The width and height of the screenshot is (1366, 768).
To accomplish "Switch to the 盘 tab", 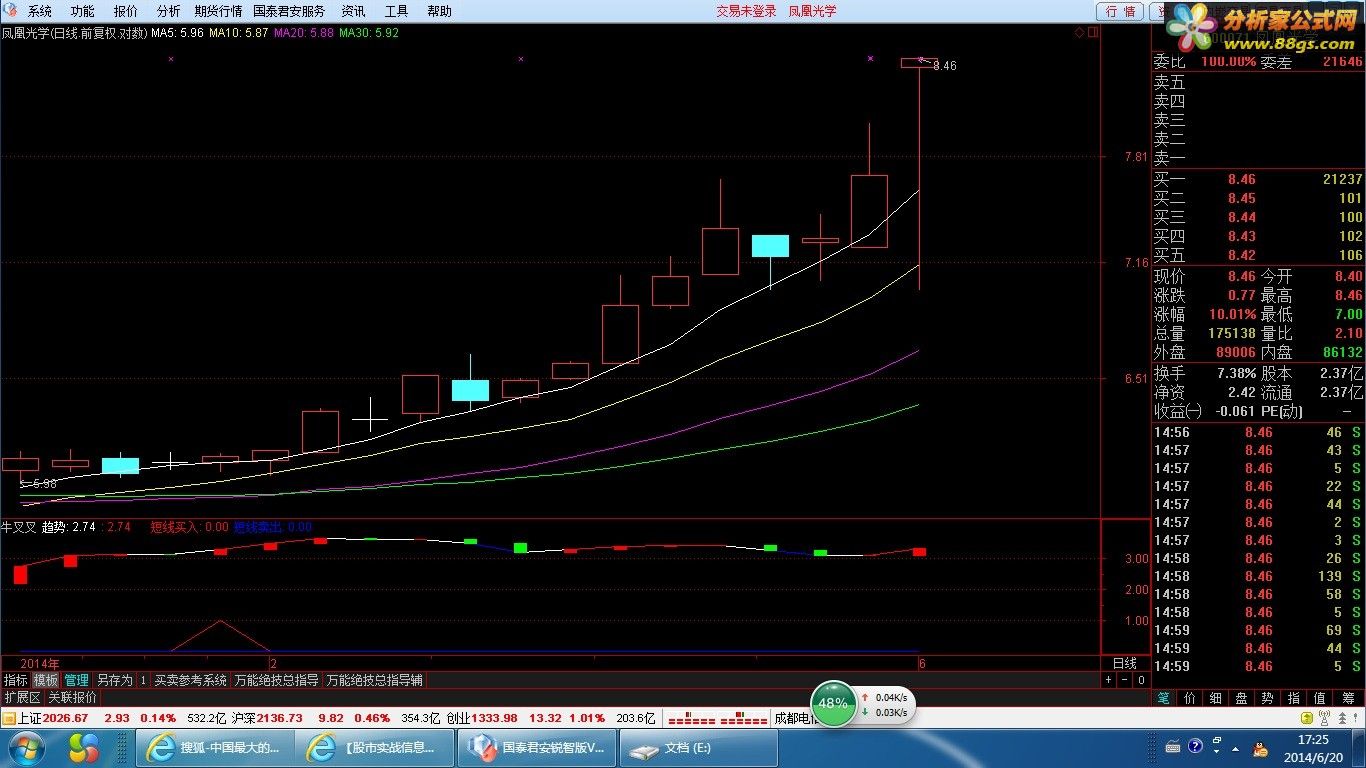I will point(1242,698).
